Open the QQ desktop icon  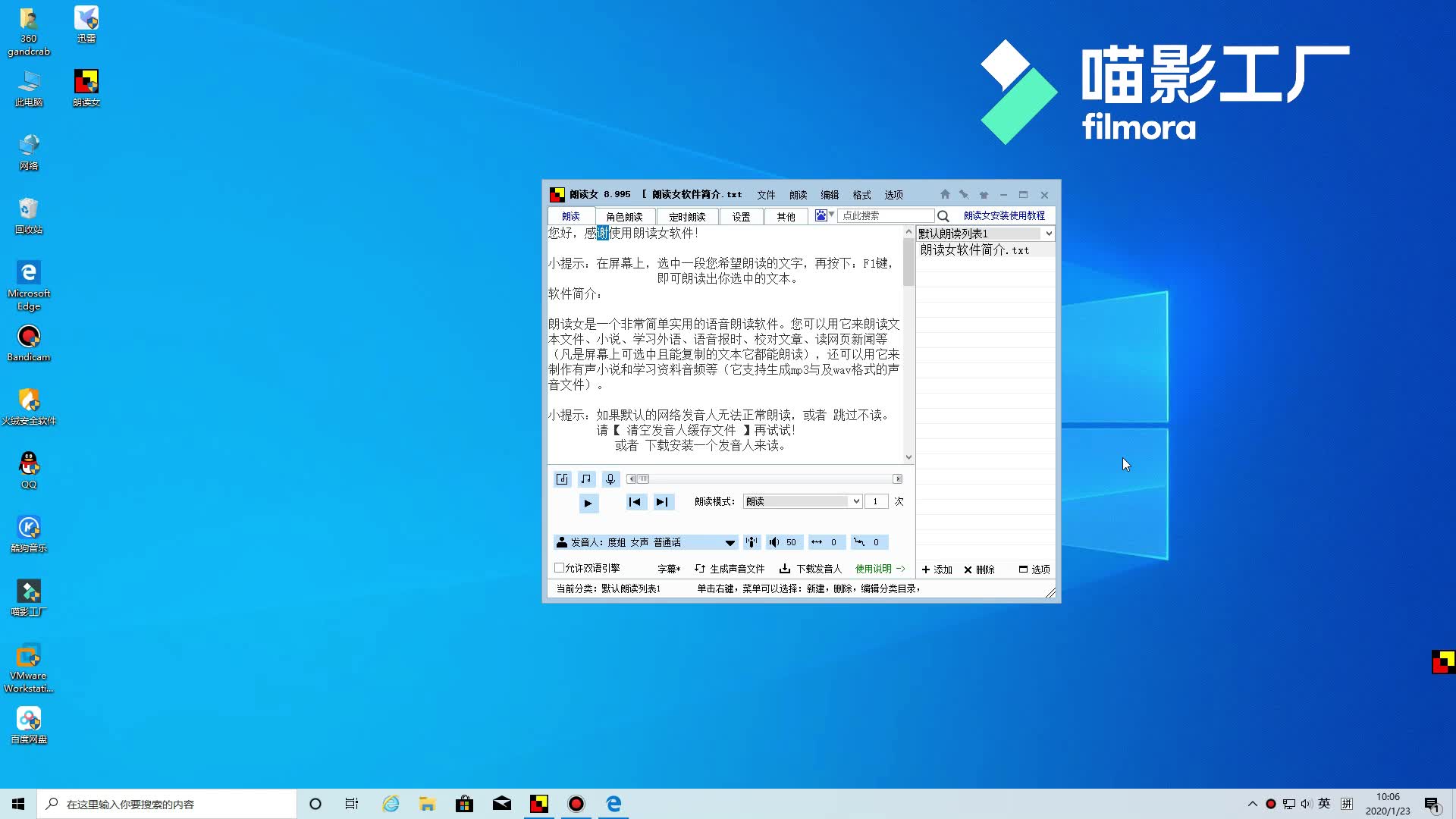point(29,470)
